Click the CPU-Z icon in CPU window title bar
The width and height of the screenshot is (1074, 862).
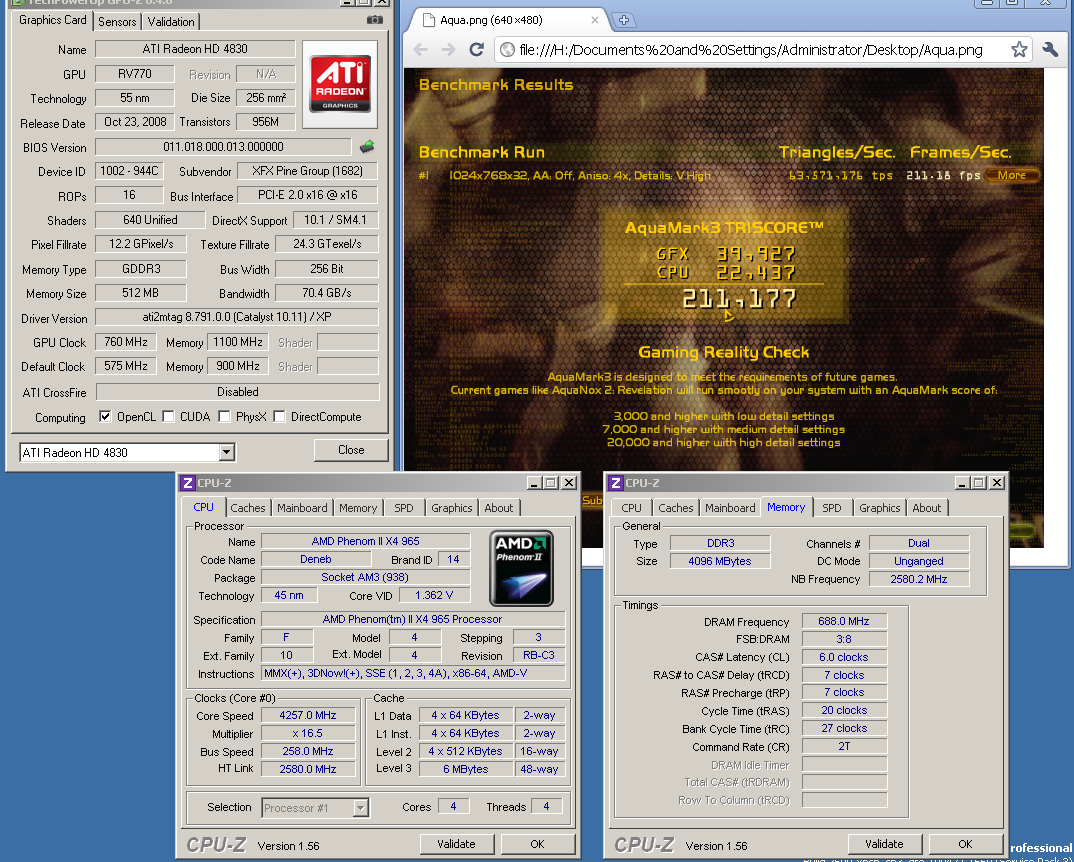(x=188, y=483)
